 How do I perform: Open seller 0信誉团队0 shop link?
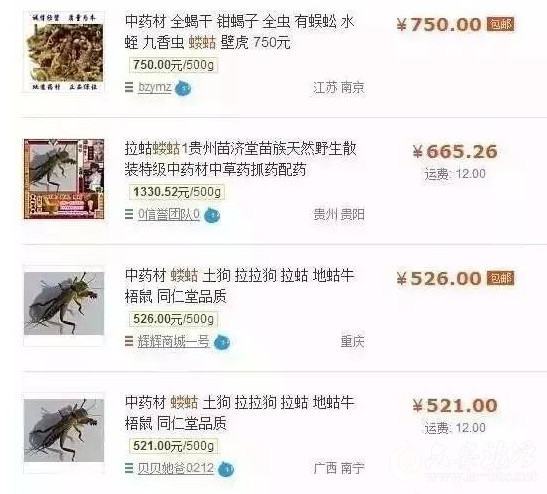(169, 214)
